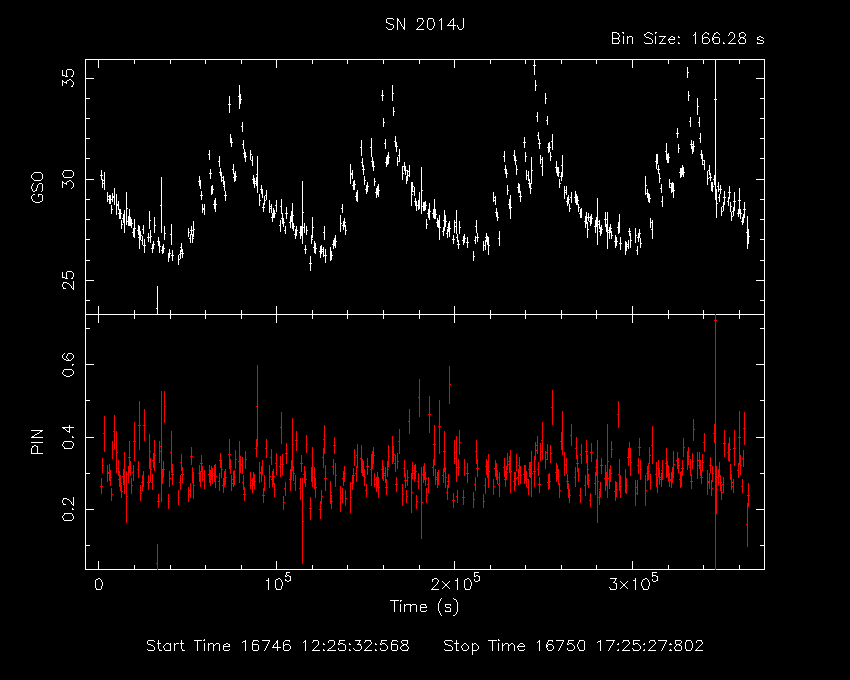This screenshot has width=850, height=680.
Task: Click the "Bin Size: 166.28 s" label
Action: pos(687,39)
